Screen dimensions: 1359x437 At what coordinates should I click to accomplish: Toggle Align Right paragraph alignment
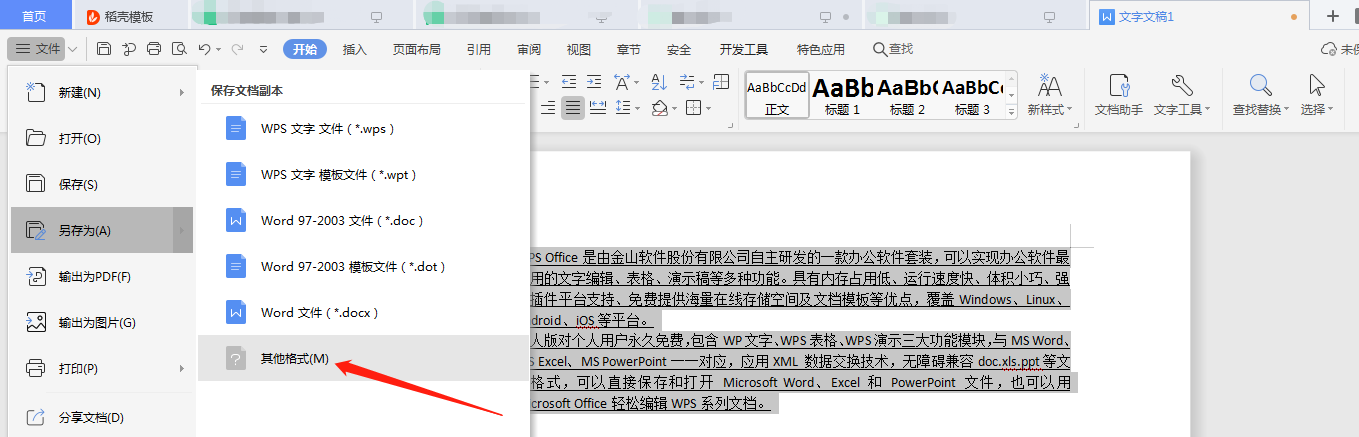(547, 108)
